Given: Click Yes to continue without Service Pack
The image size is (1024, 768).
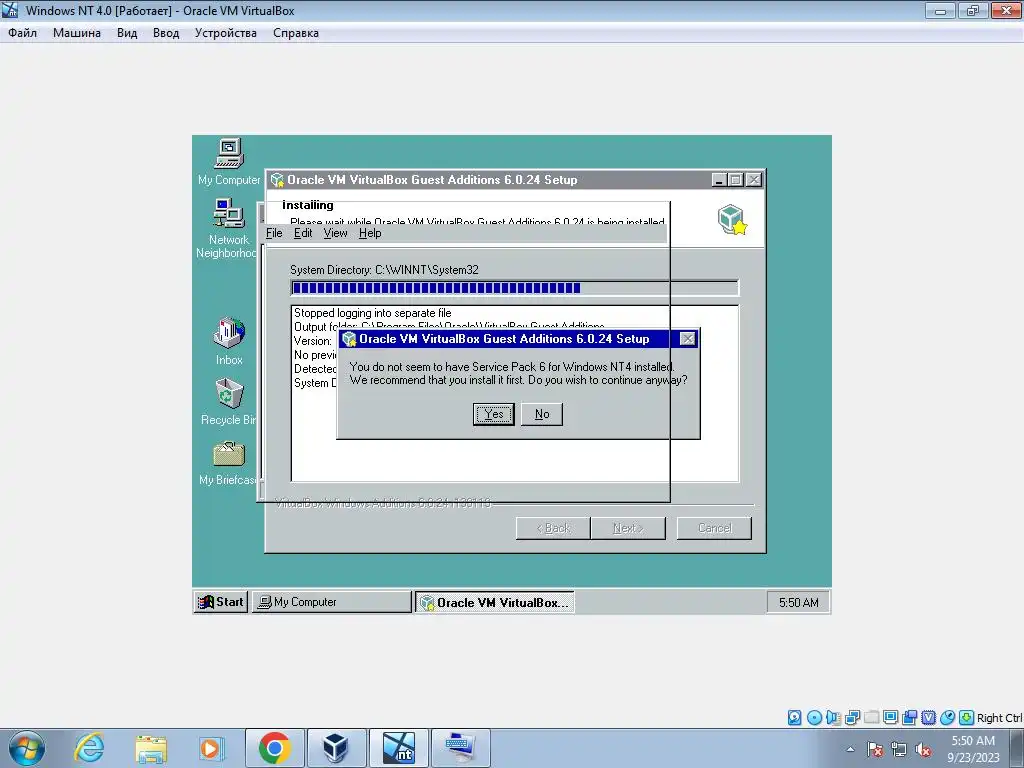Looking at the screenshot, I should click(x=494, y=414).
